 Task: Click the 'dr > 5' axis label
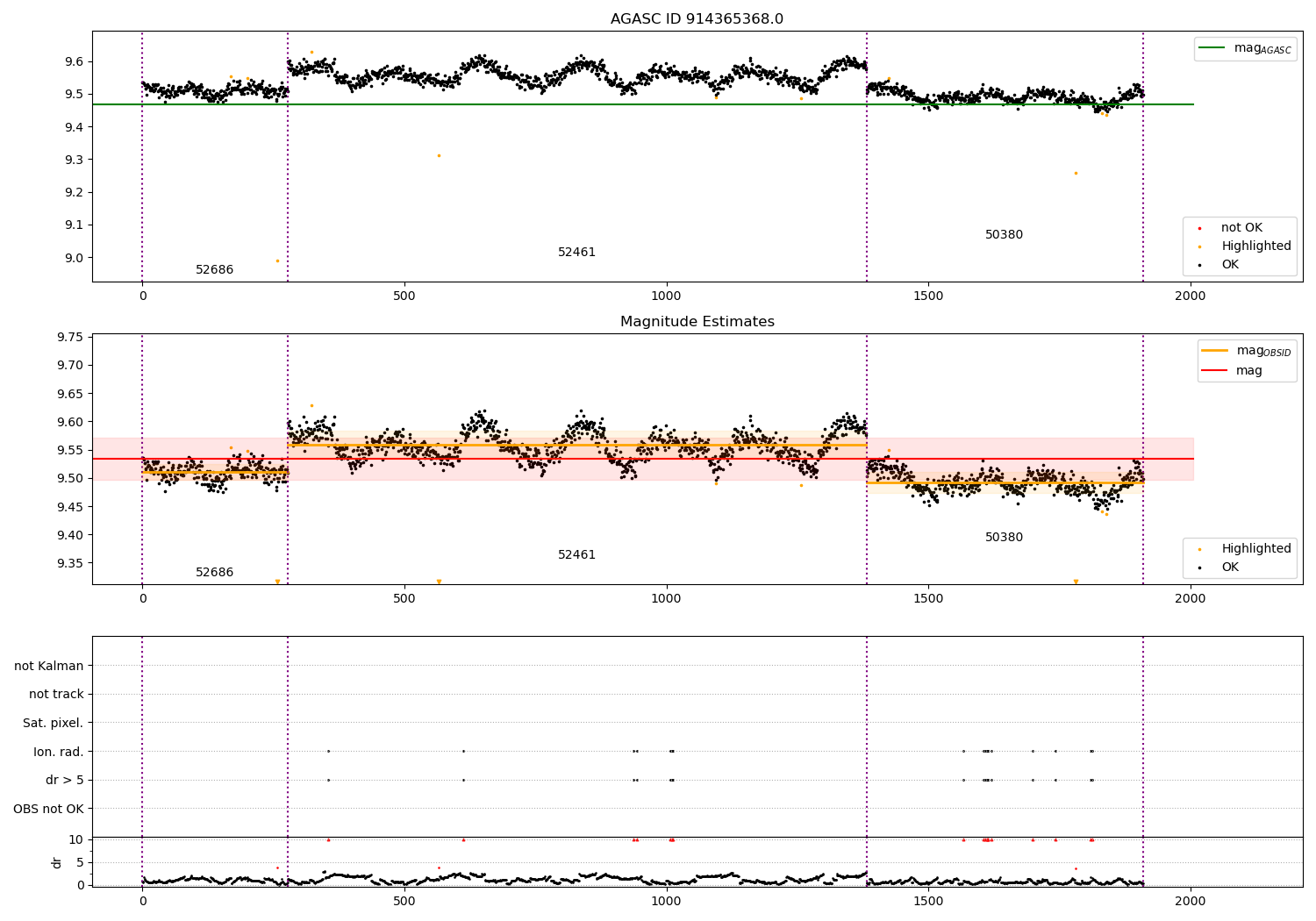point(65,781)
